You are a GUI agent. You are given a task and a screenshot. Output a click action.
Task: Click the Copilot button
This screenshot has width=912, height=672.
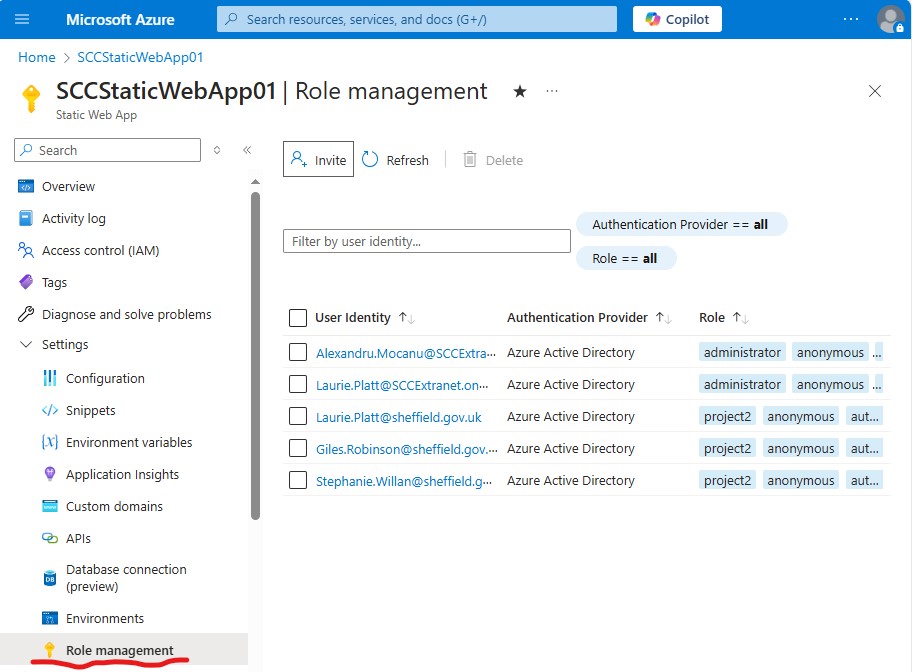677,19
